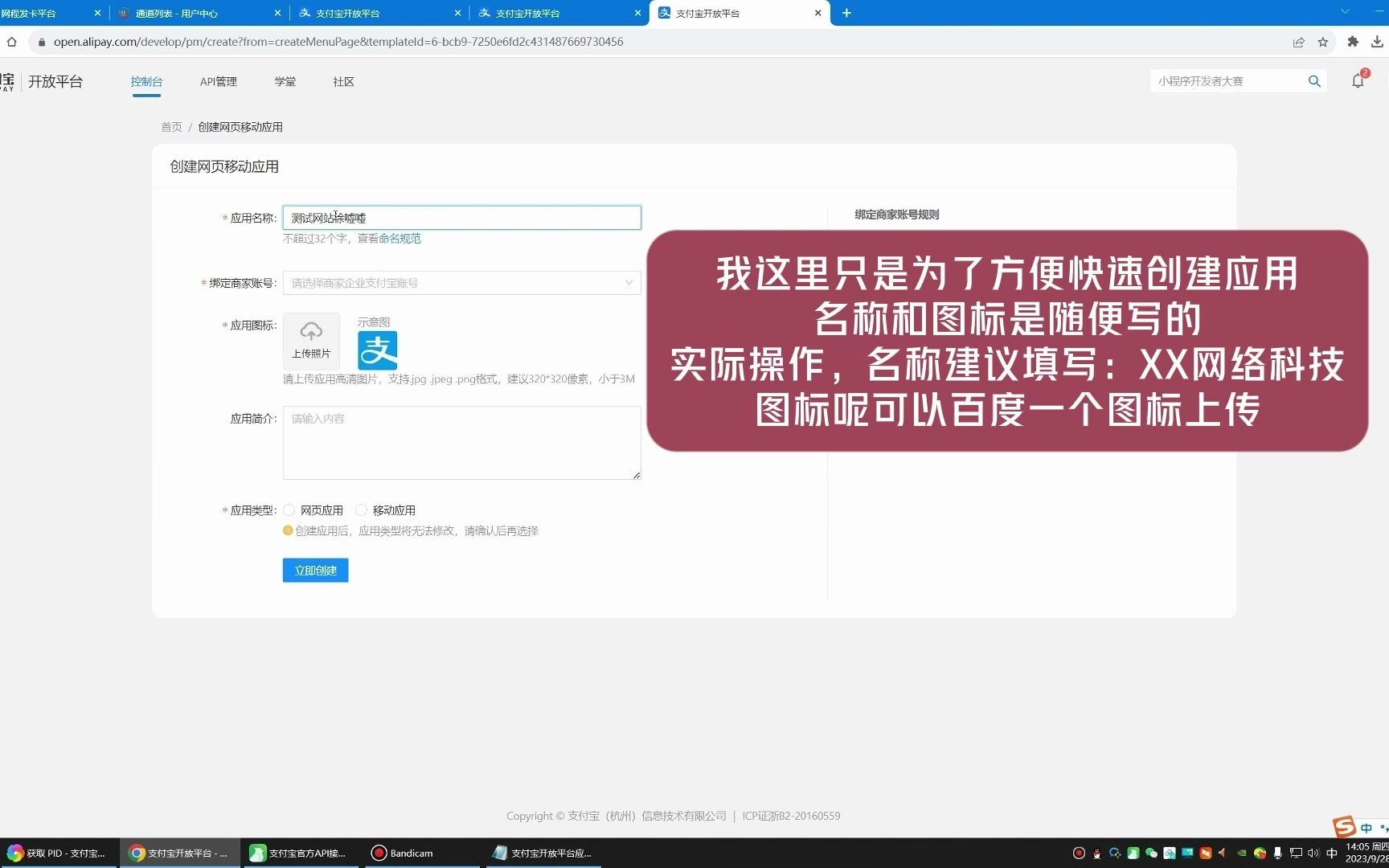Click the Bandicam recording tray icon

[1079, 853]
